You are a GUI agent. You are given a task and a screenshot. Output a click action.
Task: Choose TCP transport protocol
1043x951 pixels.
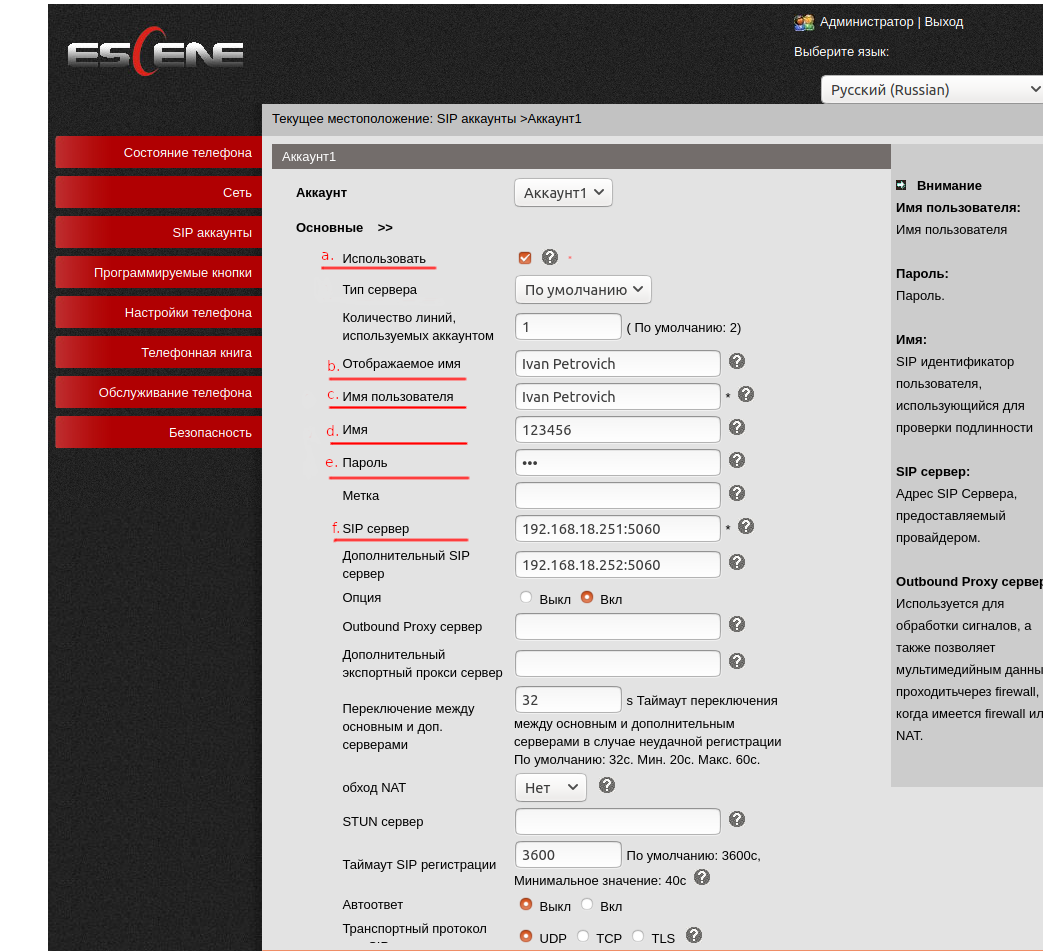coord(583,936)
